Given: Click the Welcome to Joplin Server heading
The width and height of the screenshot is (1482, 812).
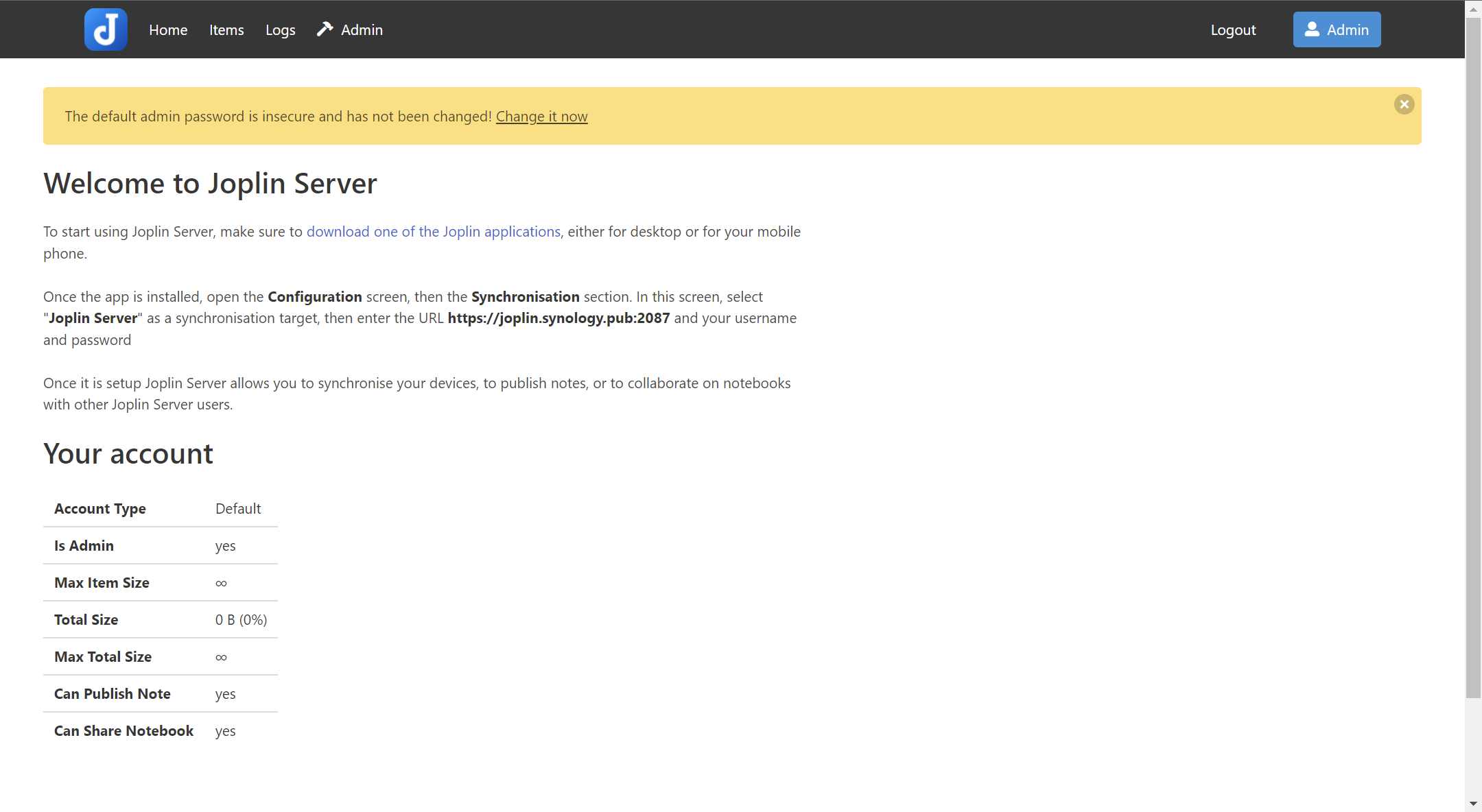Looking at the screenshot, I should pyautogui.click(x=210, y=184).
